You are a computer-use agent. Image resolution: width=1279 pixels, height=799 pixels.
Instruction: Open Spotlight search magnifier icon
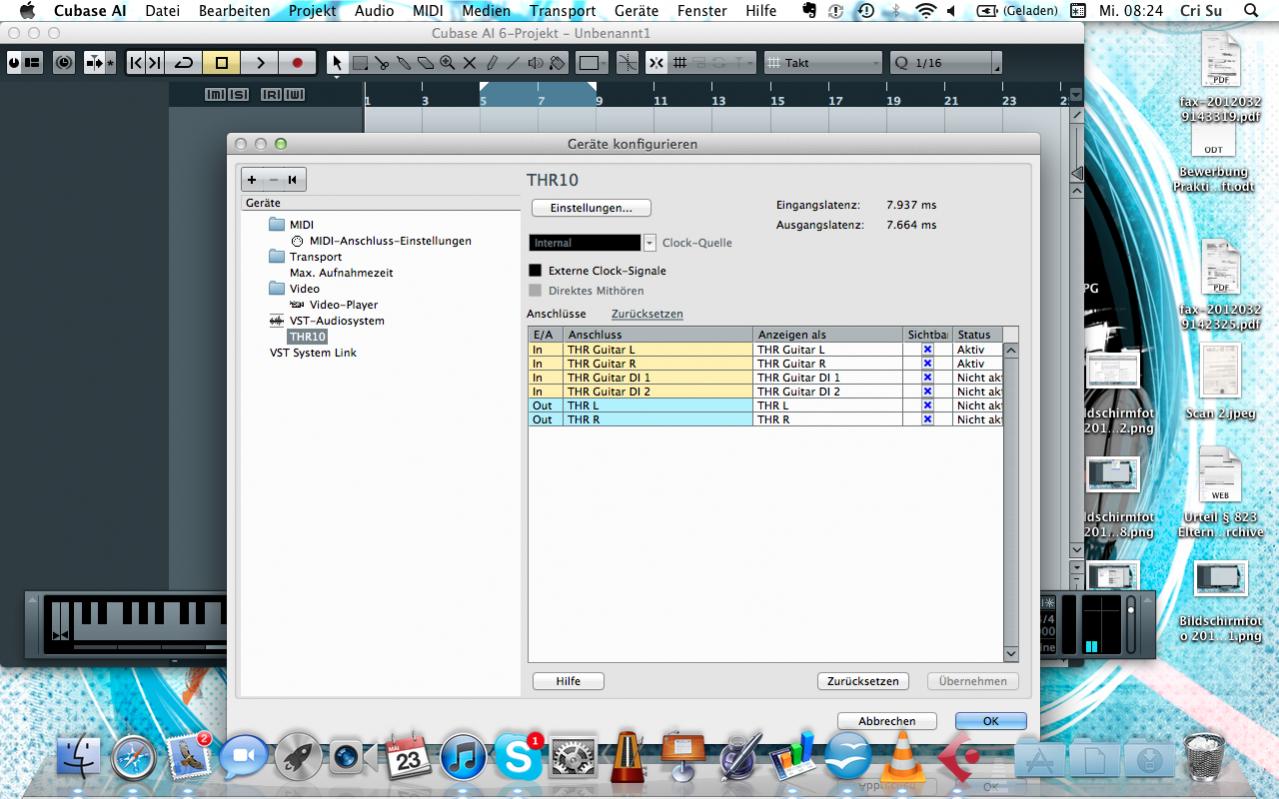click(x=1250, y=11)
